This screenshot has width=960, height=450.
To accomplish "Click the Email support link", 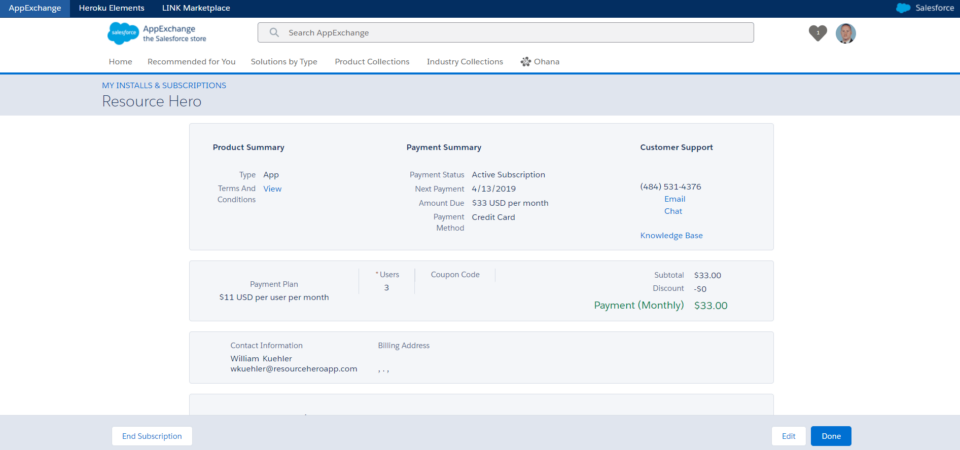I will [x=675, y=199].
